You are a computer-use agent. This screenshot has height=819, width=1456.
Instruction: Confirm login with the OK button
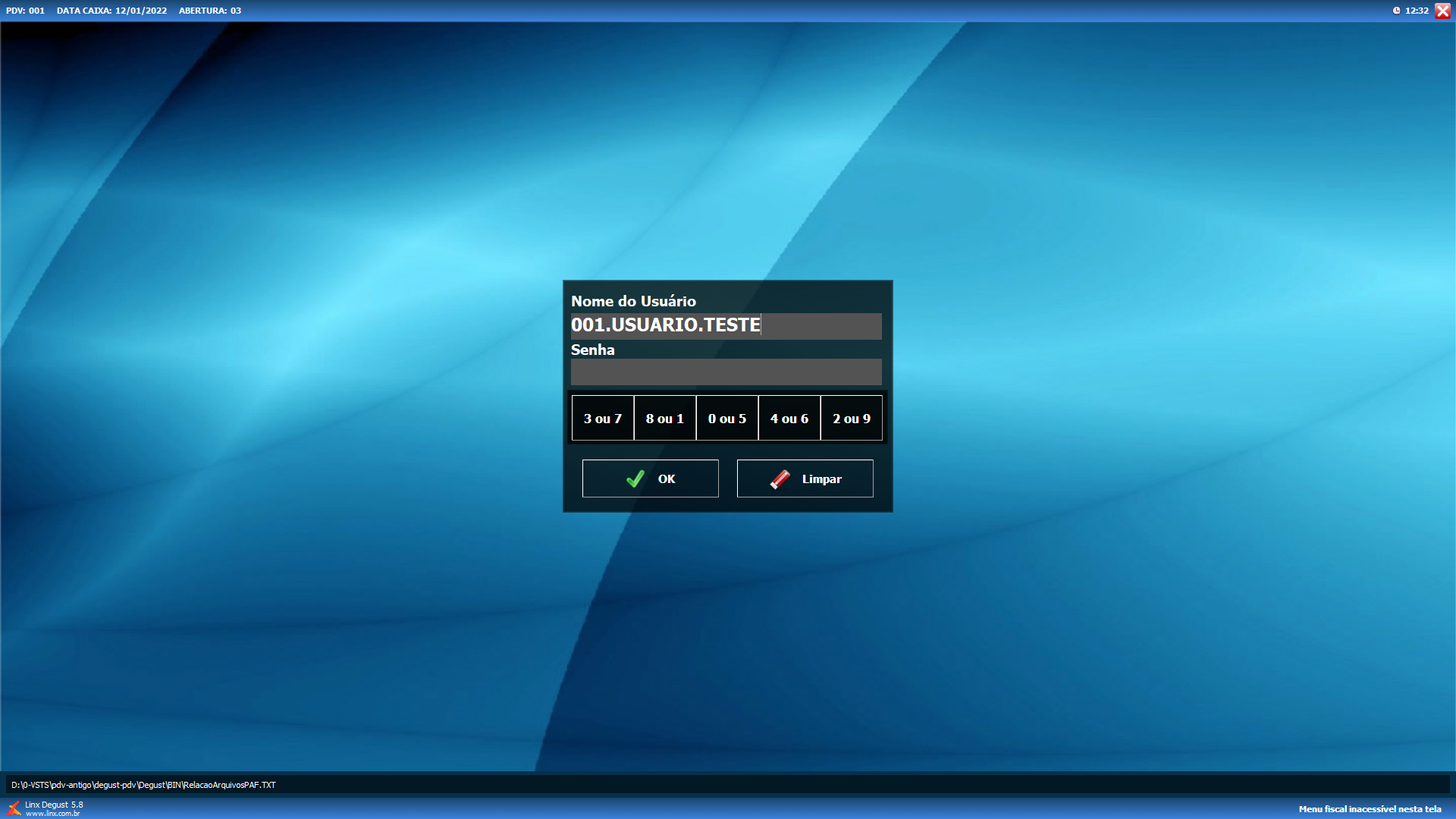click(x=651, y=479)
